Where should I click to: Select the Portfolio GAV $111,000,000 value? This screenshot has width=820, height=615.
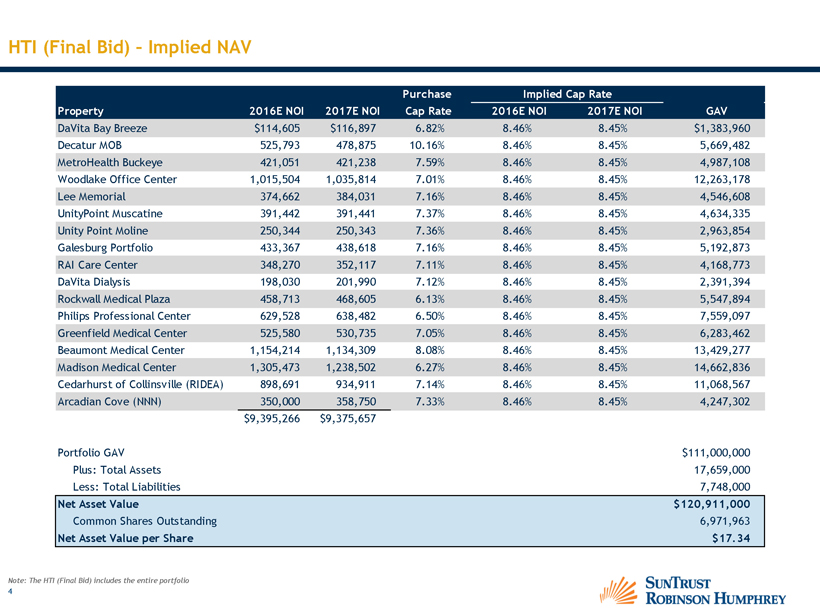tap(715, 451)
